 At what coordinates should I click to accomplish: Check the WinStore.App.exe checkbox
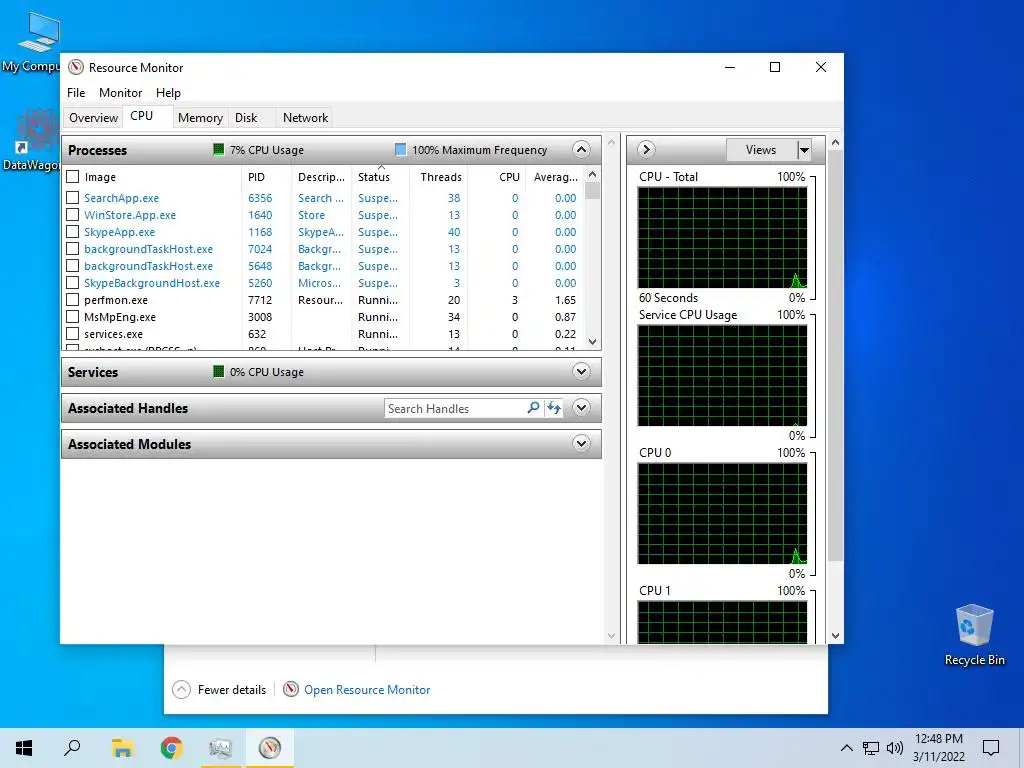tap(73, 215)
